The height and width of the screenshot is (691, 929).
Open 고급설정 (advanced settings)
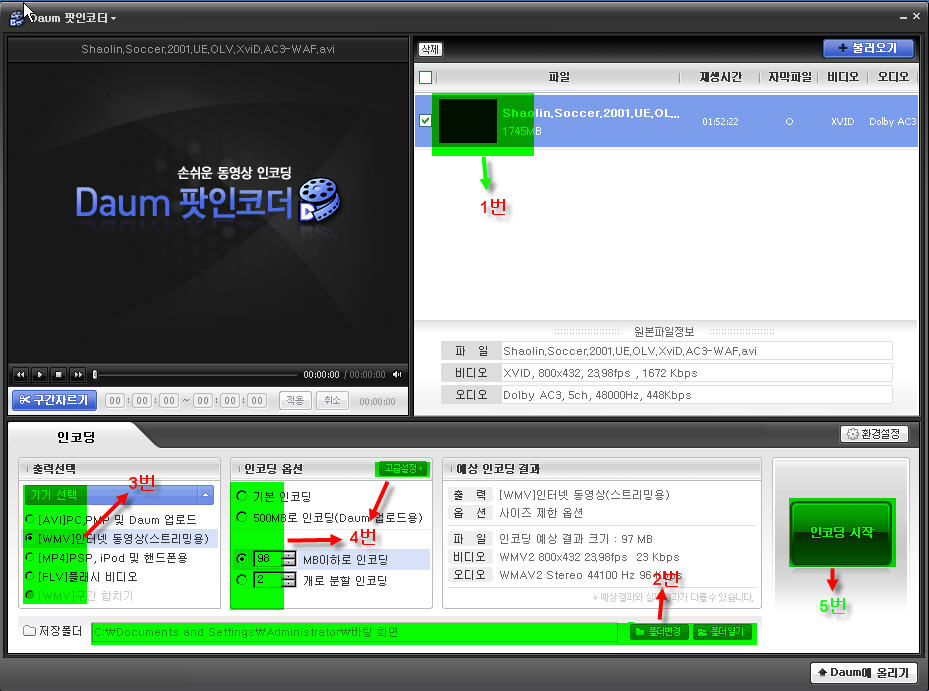(403, 469)
